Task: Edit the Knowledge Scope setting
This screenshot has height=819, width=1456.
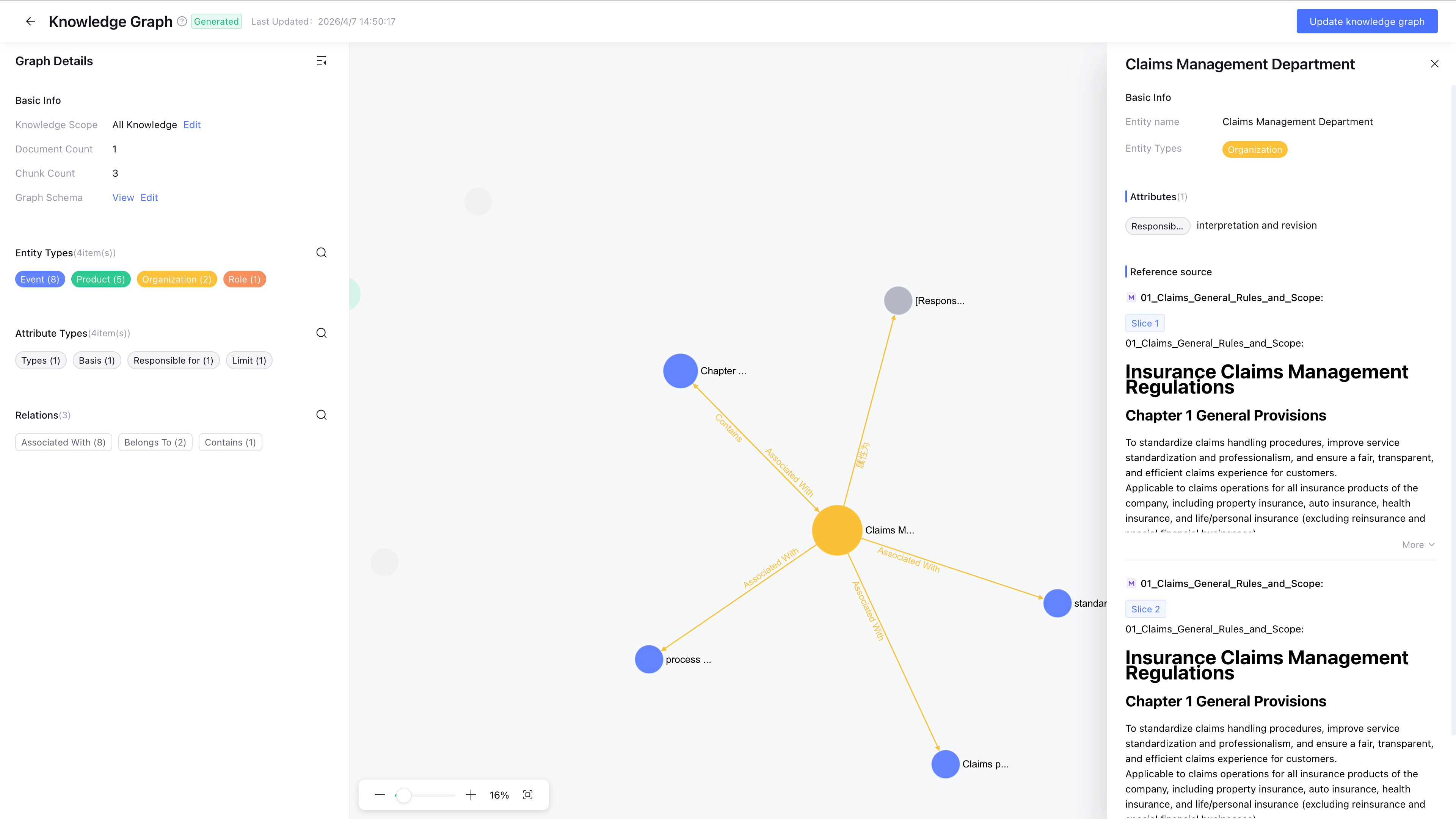Action: click(191, 124)
